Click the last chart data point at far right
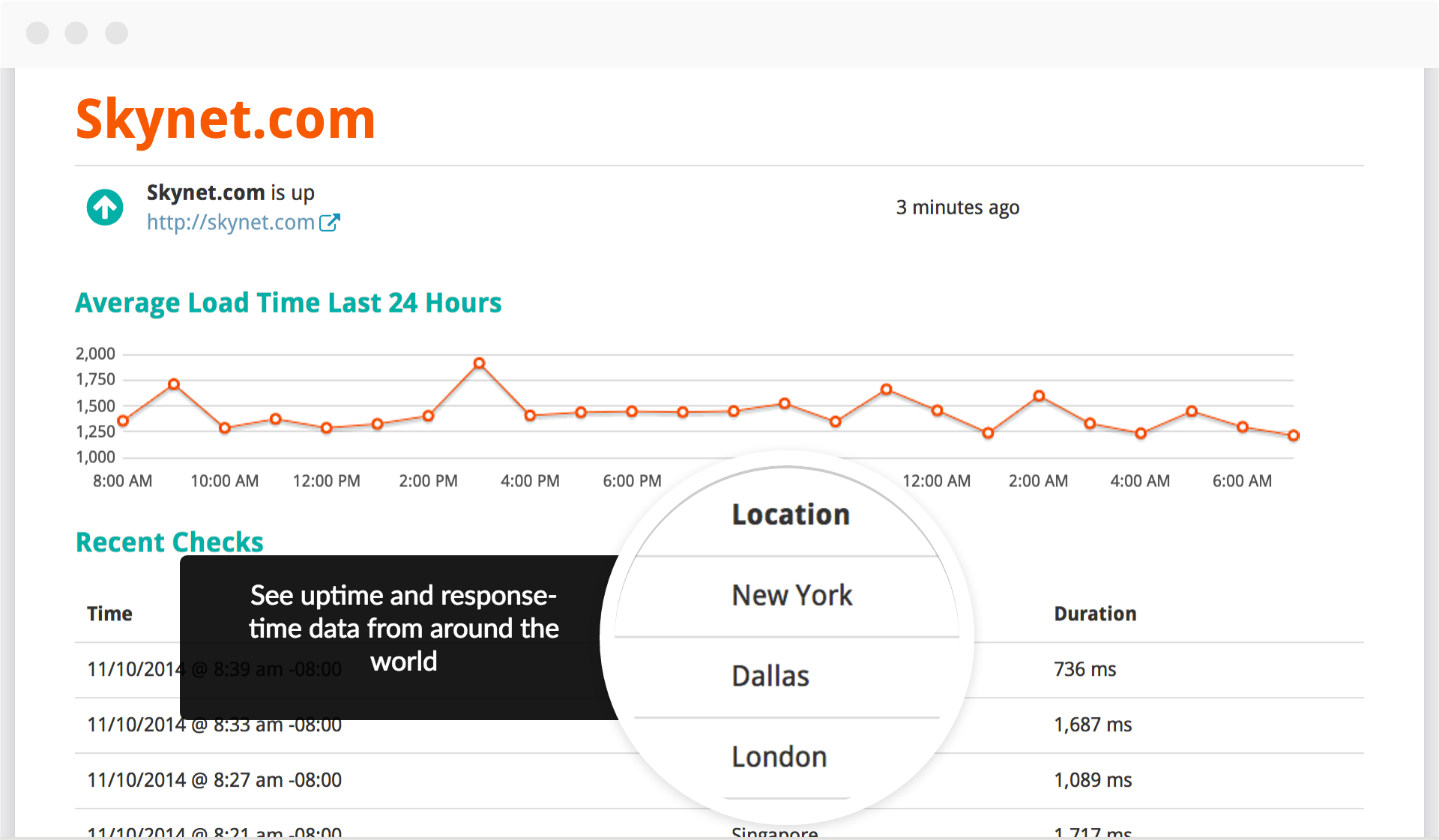Image resolution: width=1439 pixels, height=840 pixels. (1293, 435)
